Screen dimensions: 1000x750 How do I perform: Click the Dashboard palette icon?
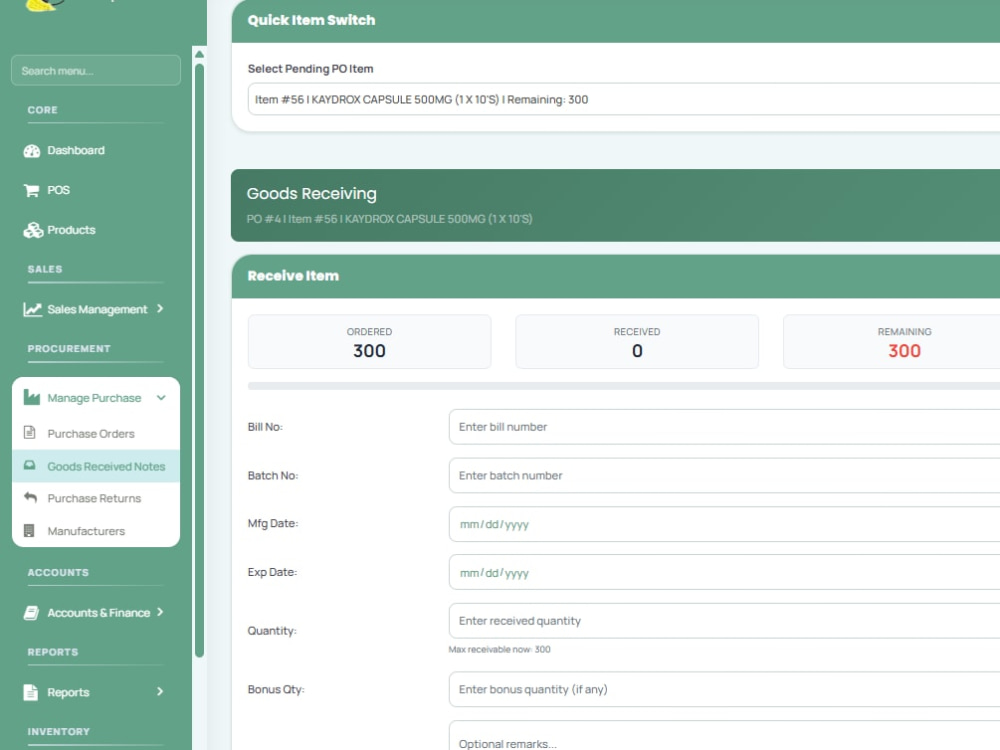point(32,151)
